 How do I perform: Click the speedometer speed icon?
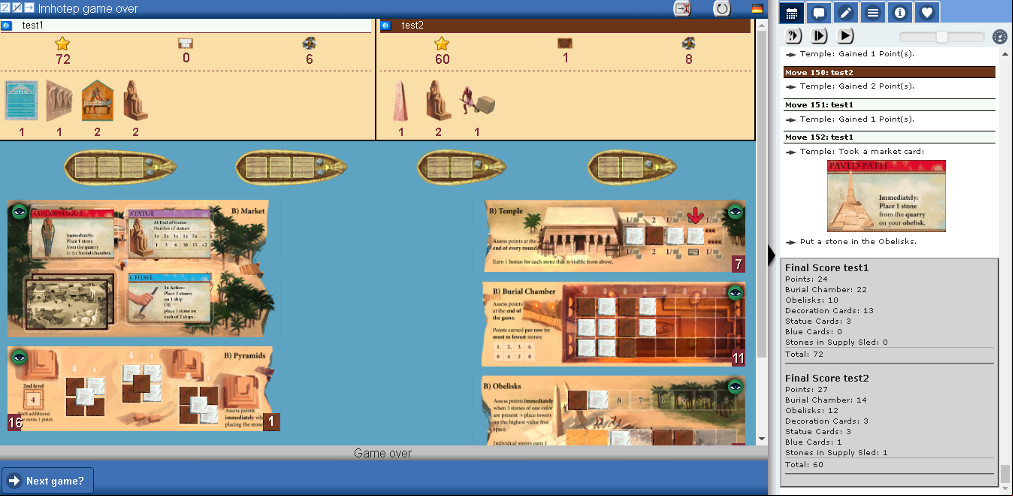coord(1000,37)
